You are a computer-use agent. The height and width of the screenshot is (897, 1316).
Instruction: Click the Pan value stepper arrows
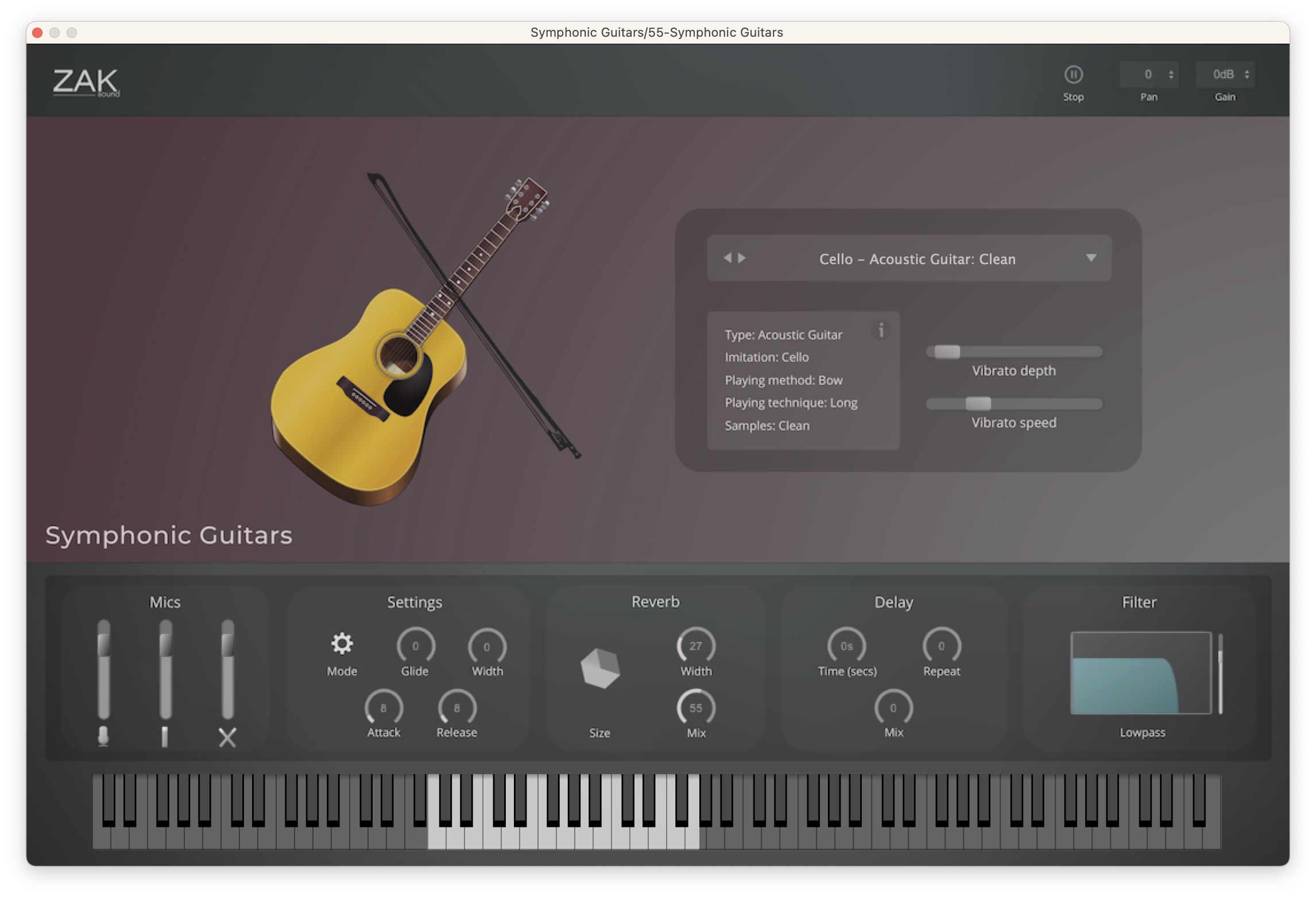pos(1171,75)
